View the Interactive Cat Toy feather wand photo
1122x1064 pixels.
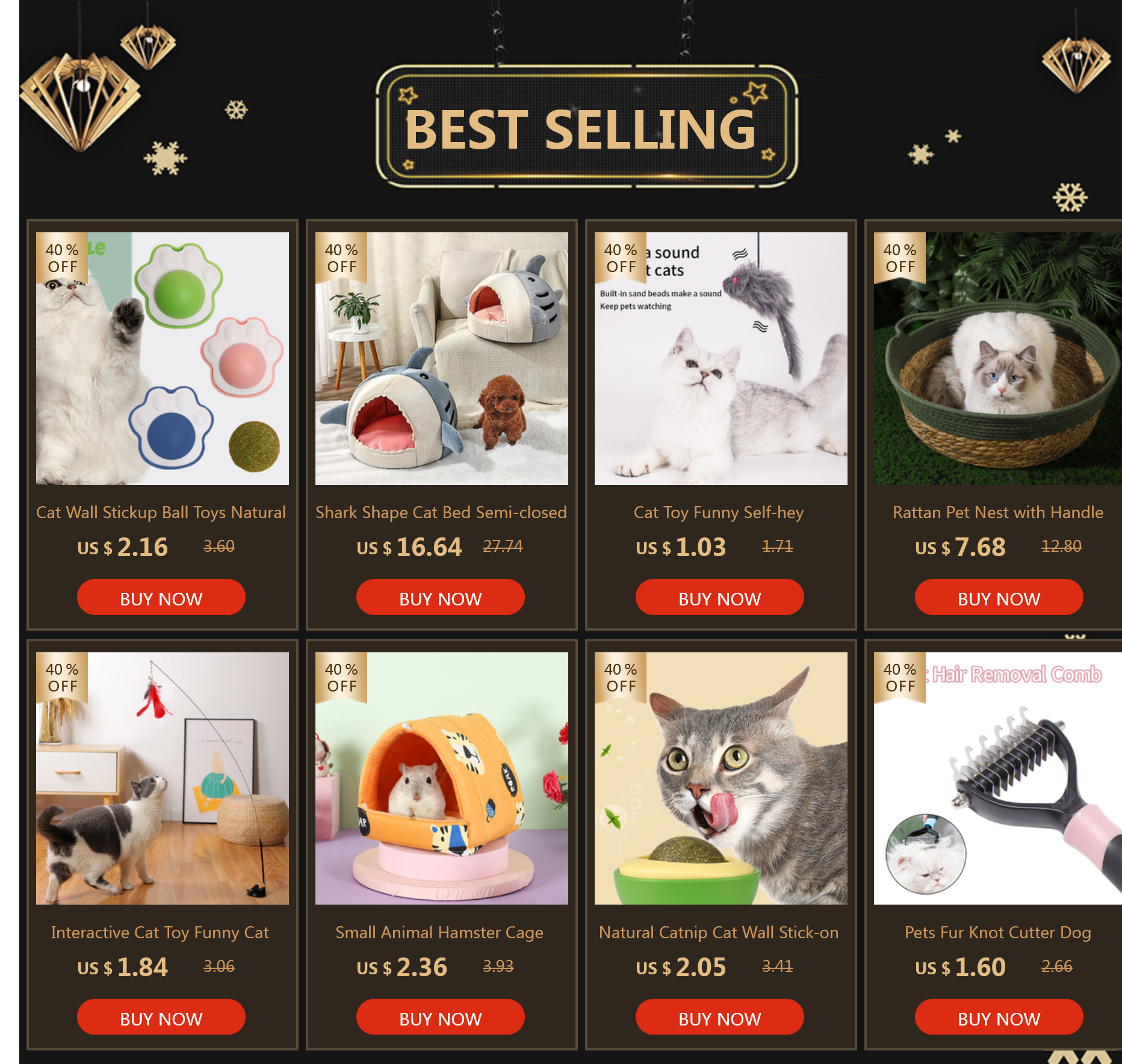pos(163,779)
